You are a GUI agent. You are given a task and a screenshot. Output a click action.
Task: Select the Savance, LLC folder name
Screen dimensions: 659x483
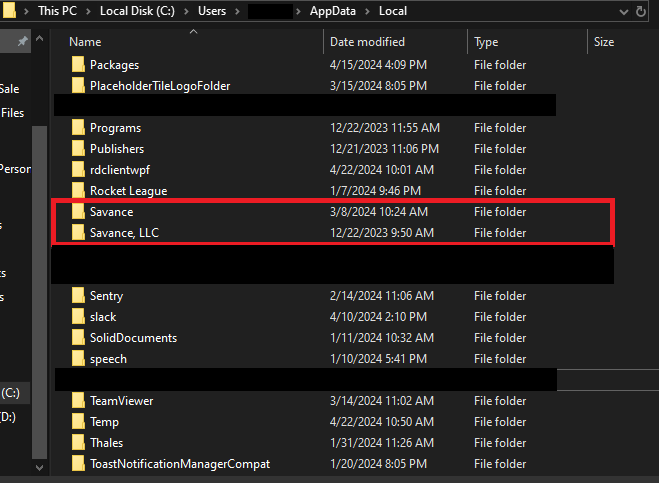(124, 233)
